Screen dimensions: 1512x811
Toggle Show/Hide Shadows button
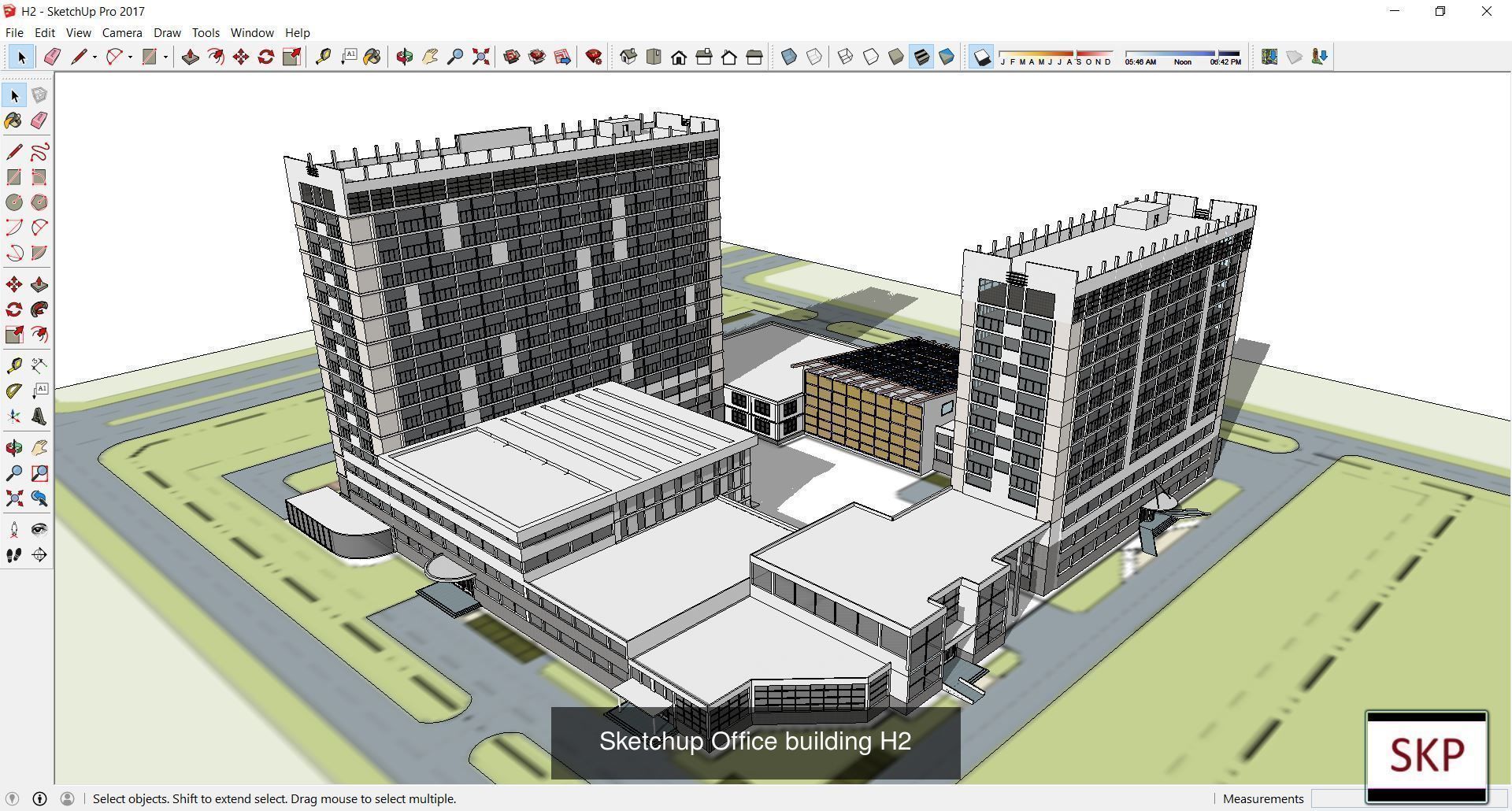click(981, 57)
